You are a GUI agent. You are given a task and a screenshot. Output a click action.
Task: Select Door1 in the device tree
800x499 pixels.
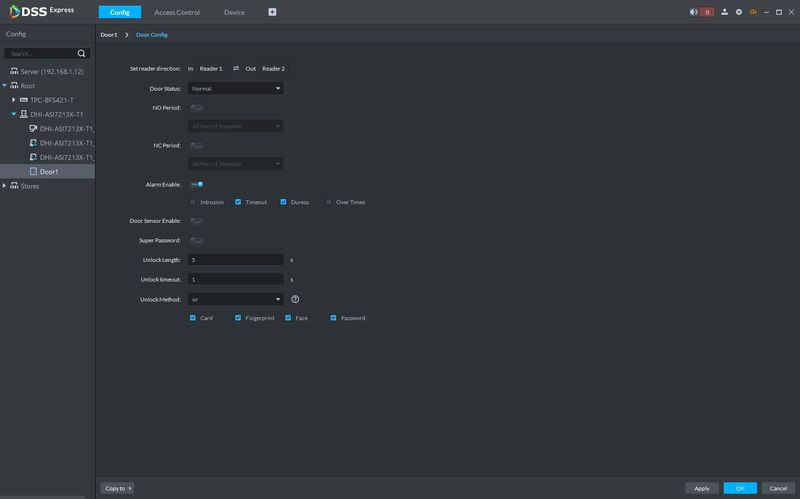click(x=47, y=171)
